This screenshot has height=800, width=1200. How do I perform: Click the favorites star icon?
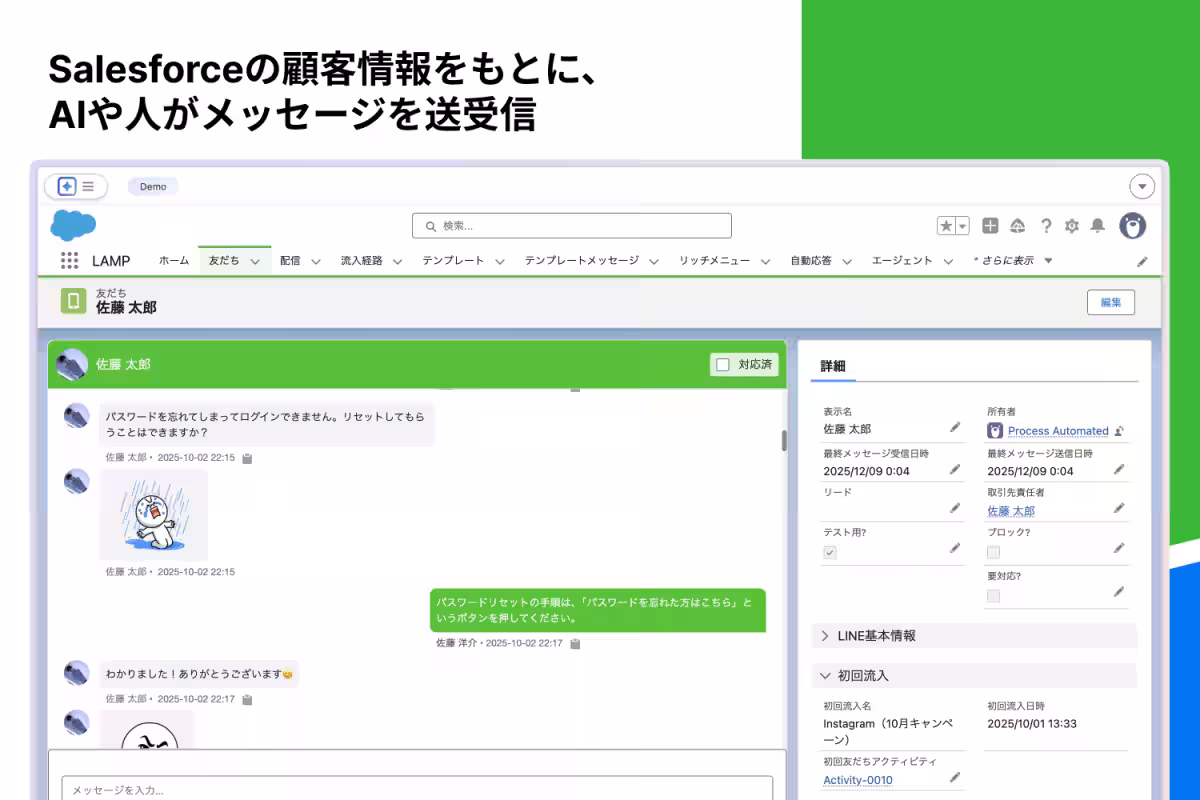tap(947, 225)
